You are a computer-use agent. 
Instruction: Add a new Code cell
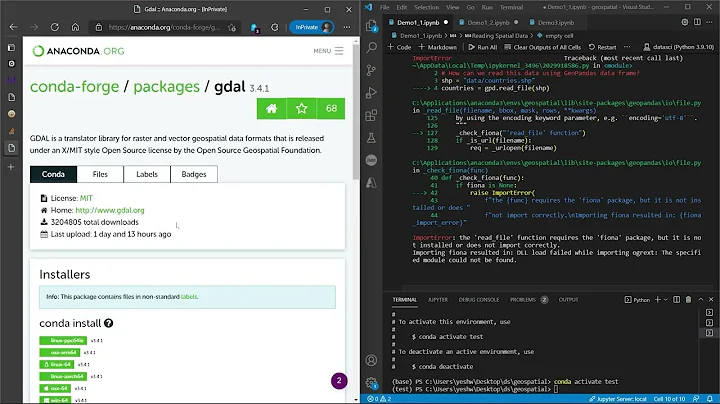pyautogui.click(x=399, y=47)
